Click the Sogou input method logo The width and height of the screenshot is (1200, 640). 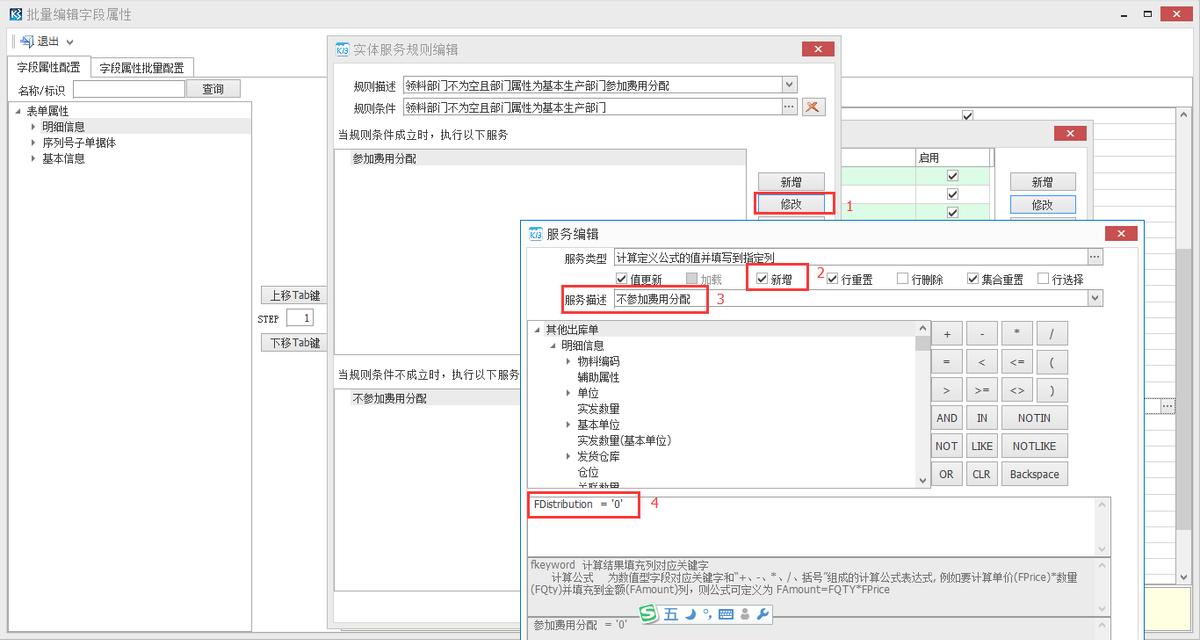click(649, 612)
